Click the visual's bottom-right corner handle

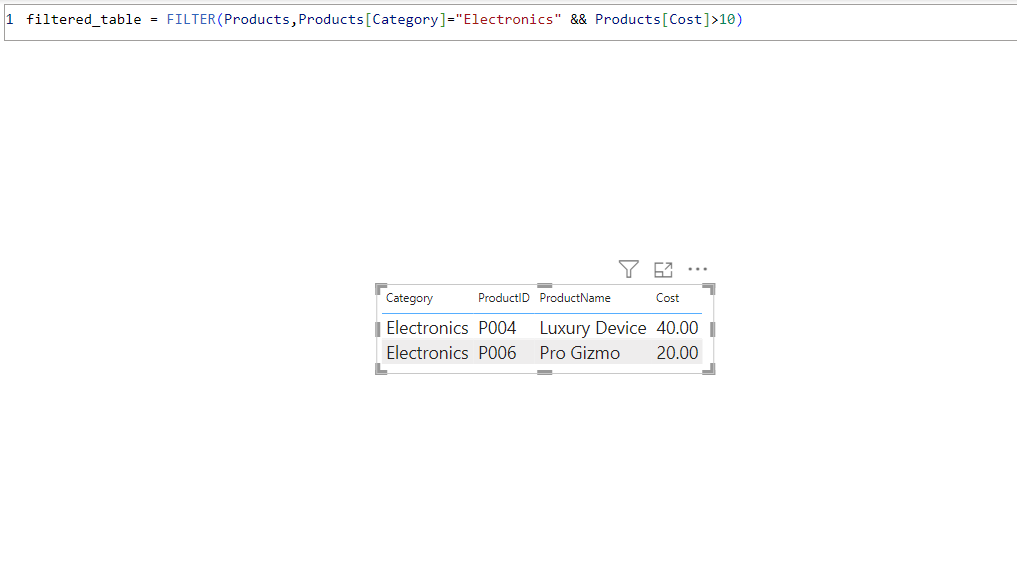point(710,369)
